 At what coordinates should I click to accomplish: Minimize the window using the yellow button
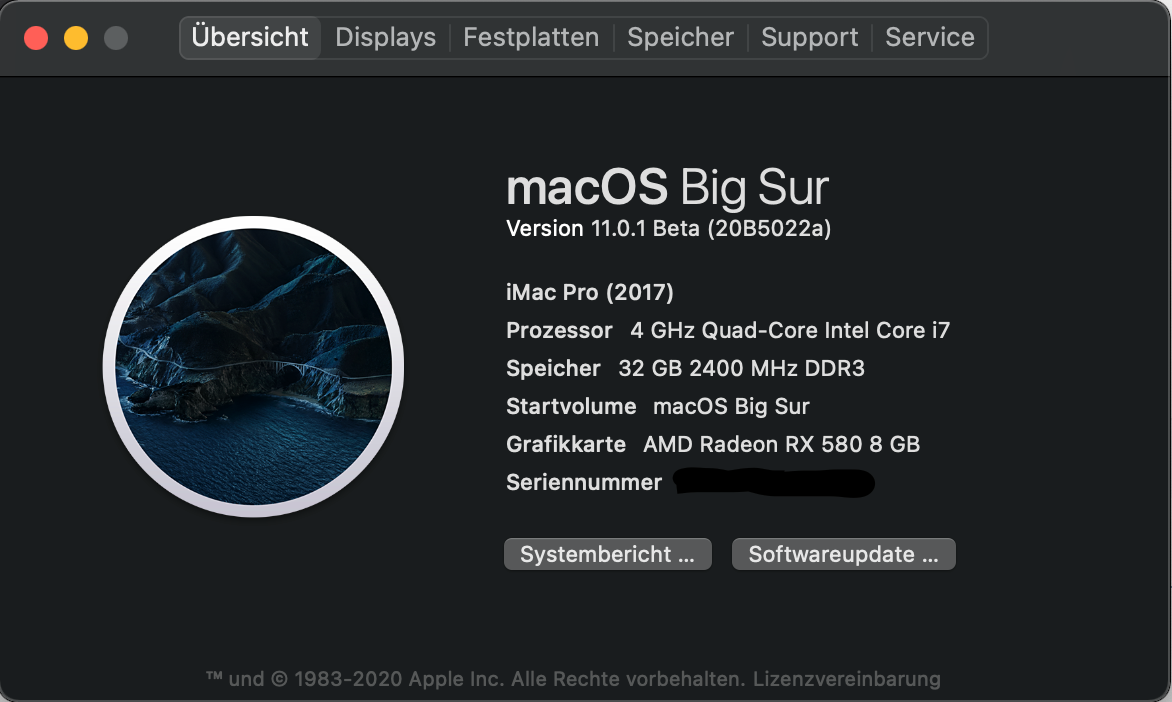(76, 38)
